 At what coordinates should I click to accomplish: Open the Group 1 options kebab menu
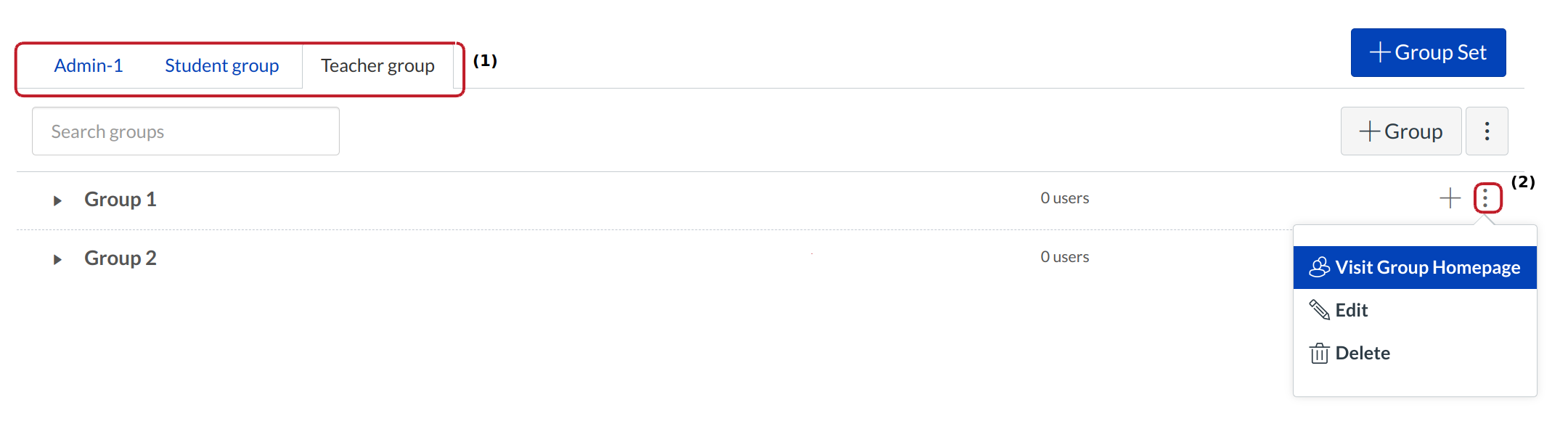coord(1487,198)
